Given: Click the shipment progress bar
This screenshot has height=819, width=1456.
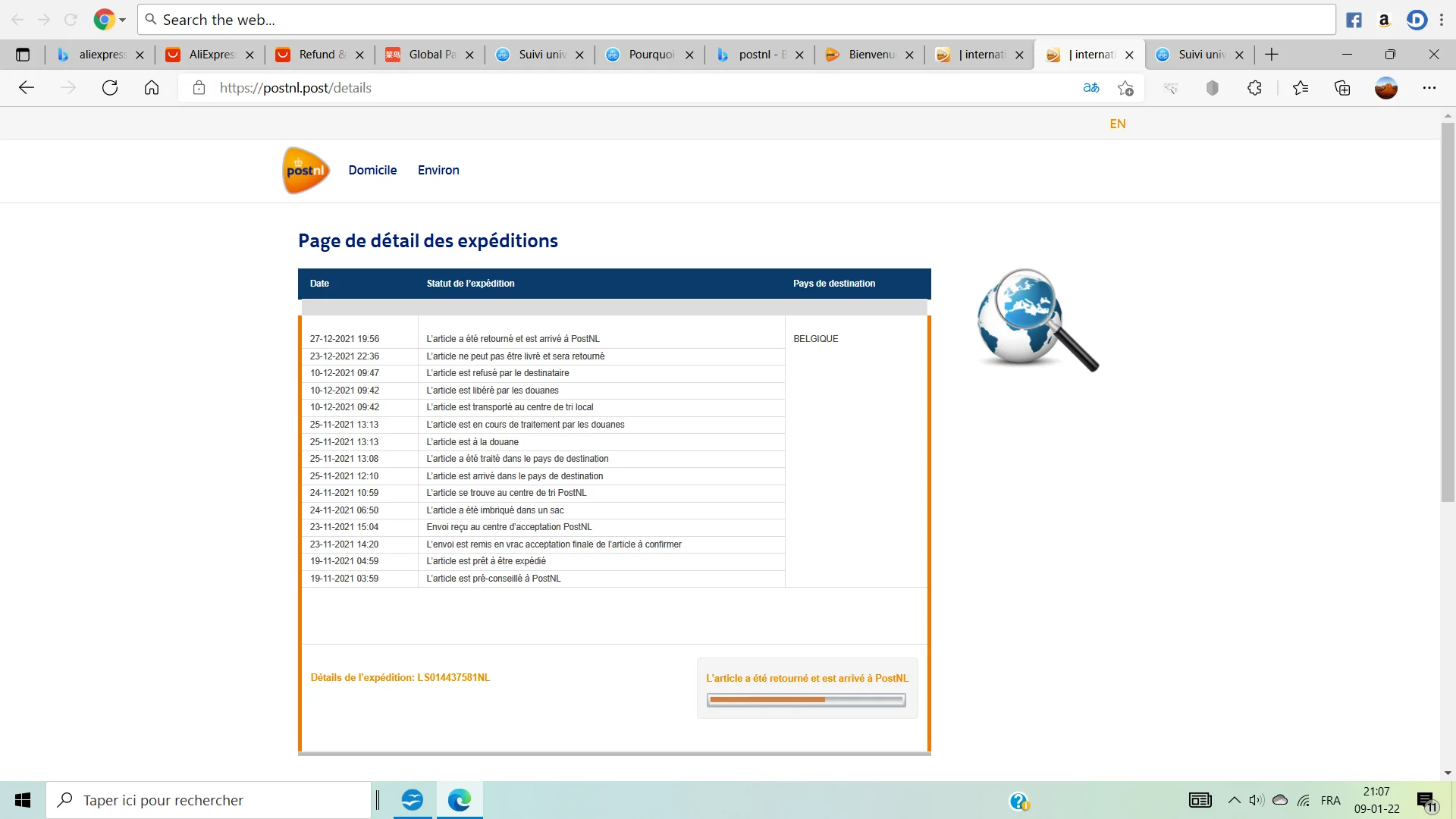Looking at the screenshot, I should tap(806, 700).
